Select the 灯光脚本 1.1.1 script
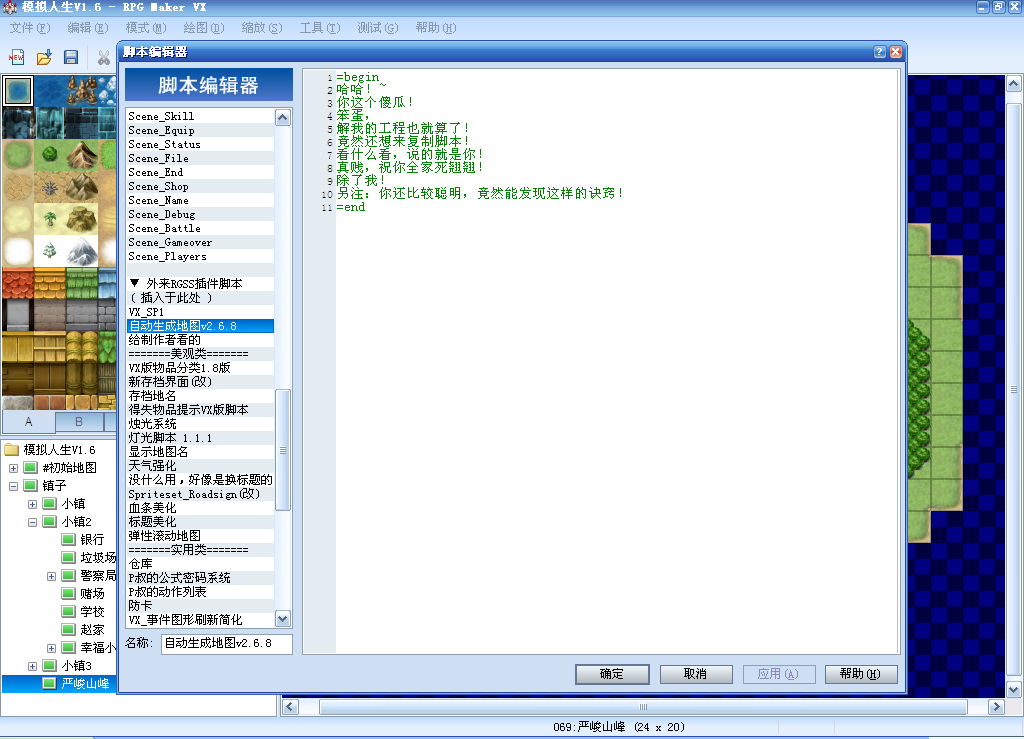 click(x=200, y=437)
